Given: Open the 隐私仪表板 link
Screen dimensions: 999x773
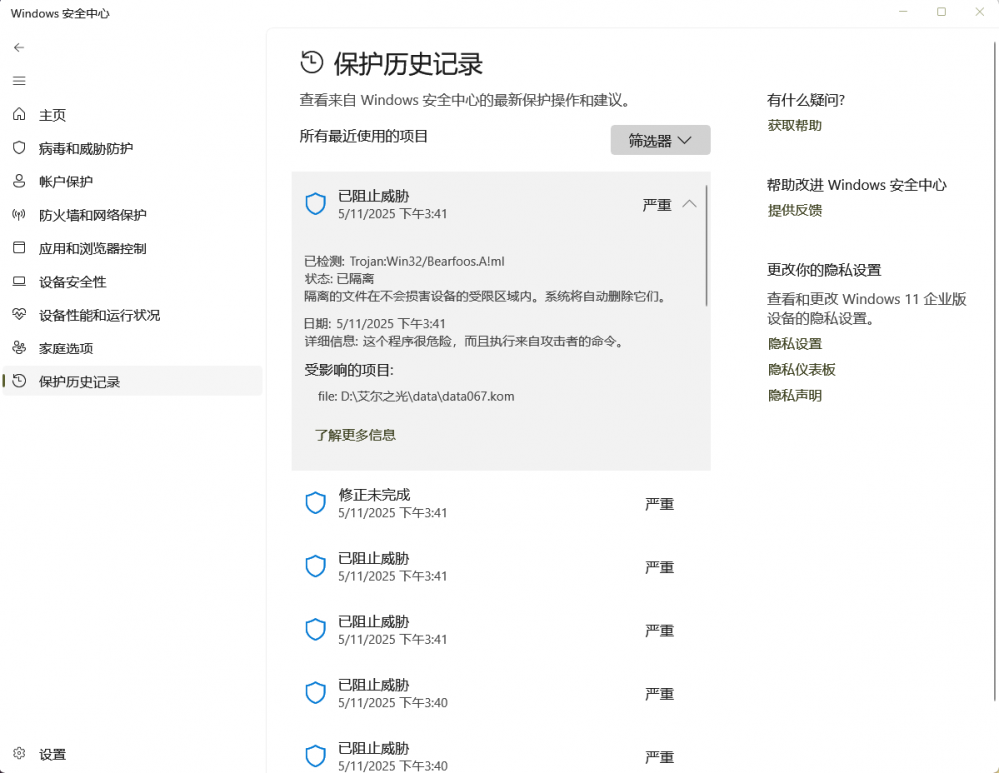Looking at the screenshot, I should click(800, 369).
